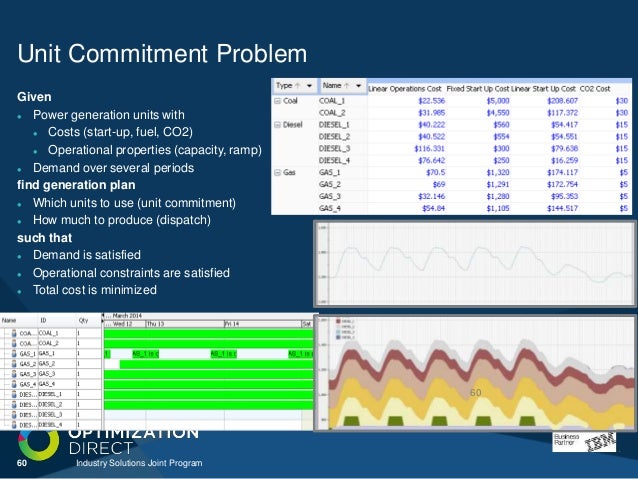Click the CO2 Cost column header
This screenshot has height=479, width=638.
(x=595, y=88)
